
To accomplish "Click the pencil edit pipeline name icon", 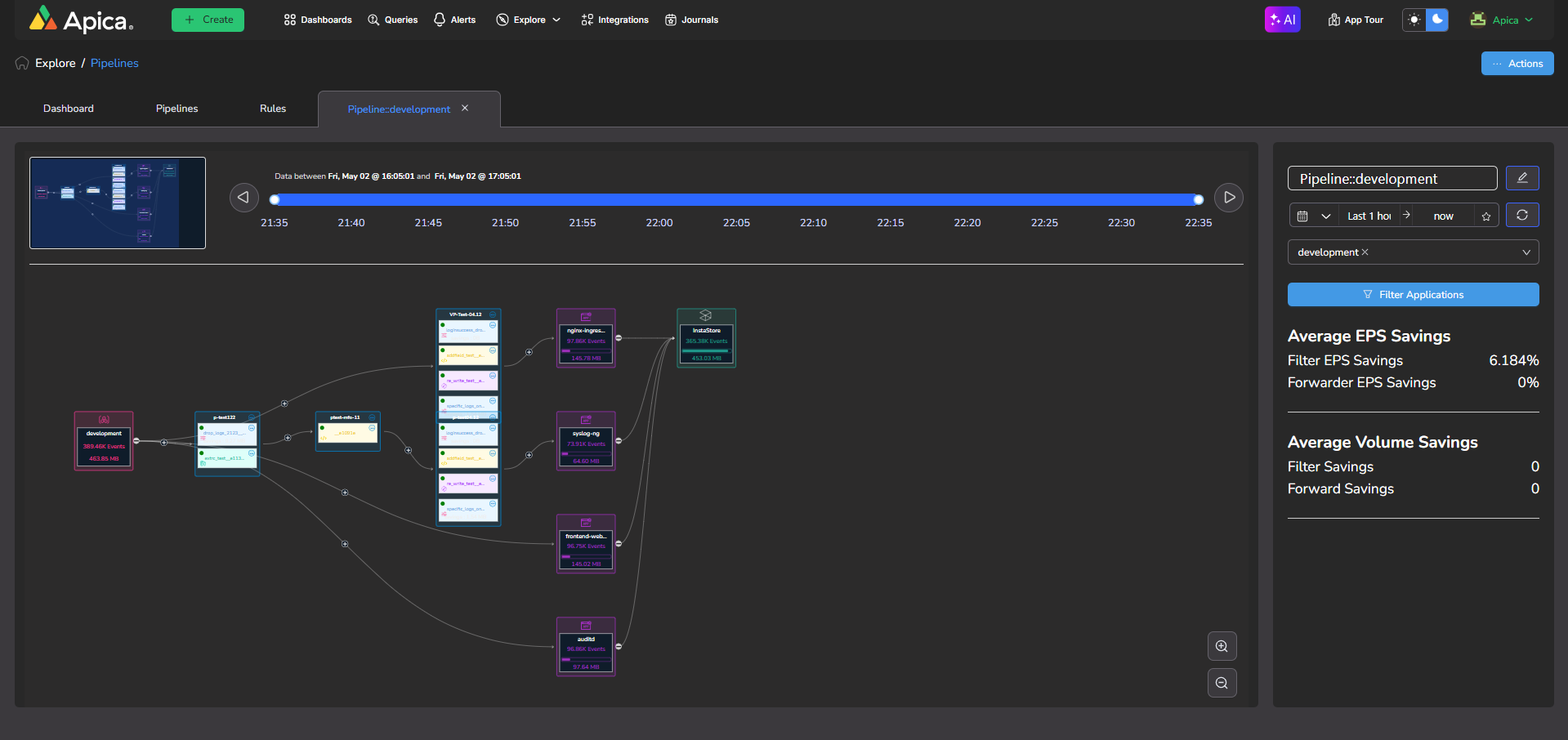I will [x=1522, y=178].
